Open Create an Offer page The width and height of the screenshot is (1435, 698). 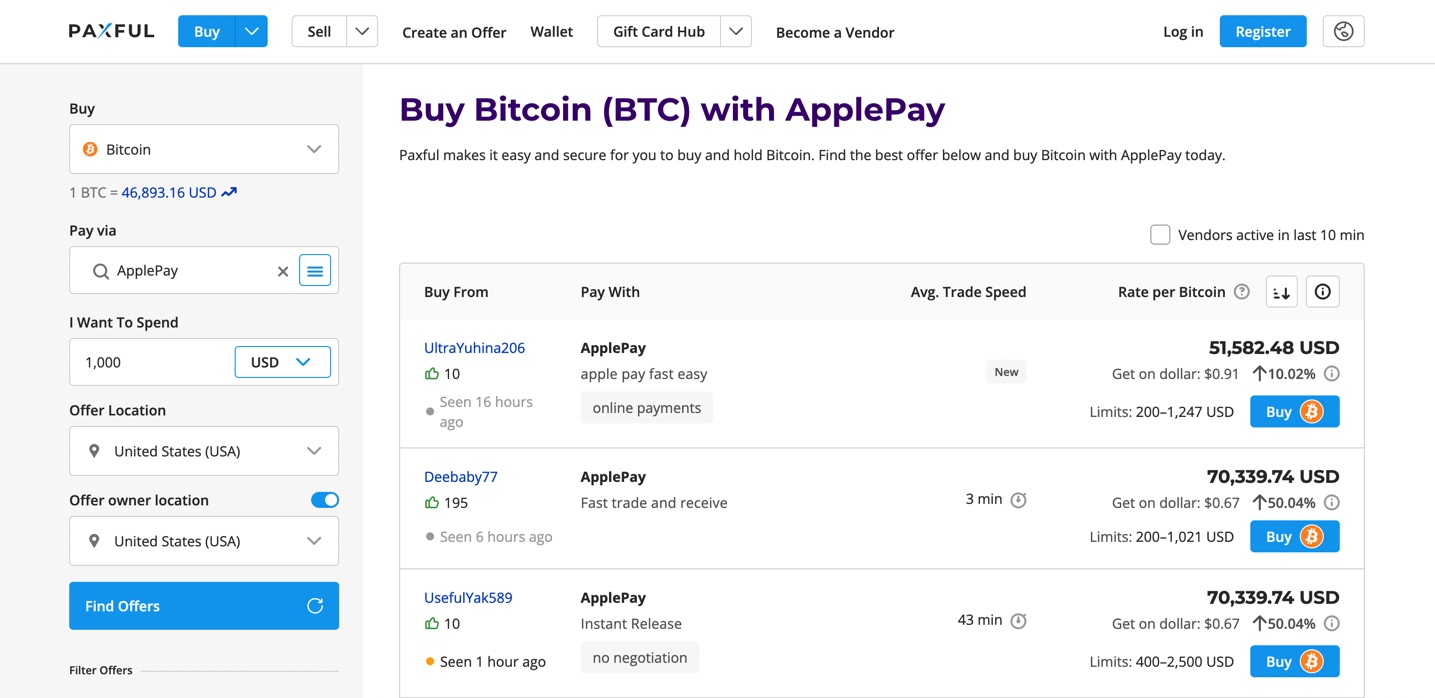[454, 32]
